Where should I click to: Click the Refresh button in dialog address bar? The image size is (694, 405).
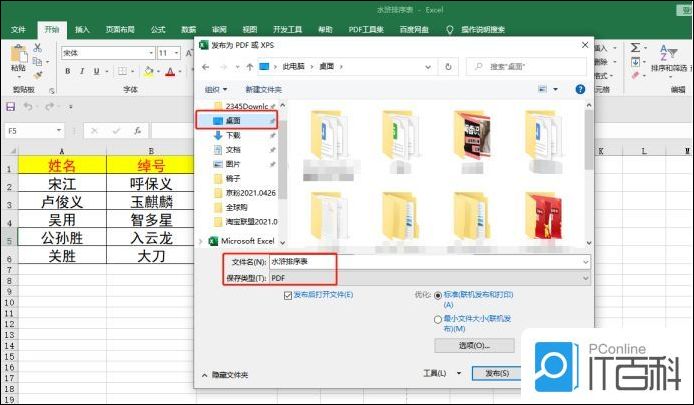(x=448, y=67)
